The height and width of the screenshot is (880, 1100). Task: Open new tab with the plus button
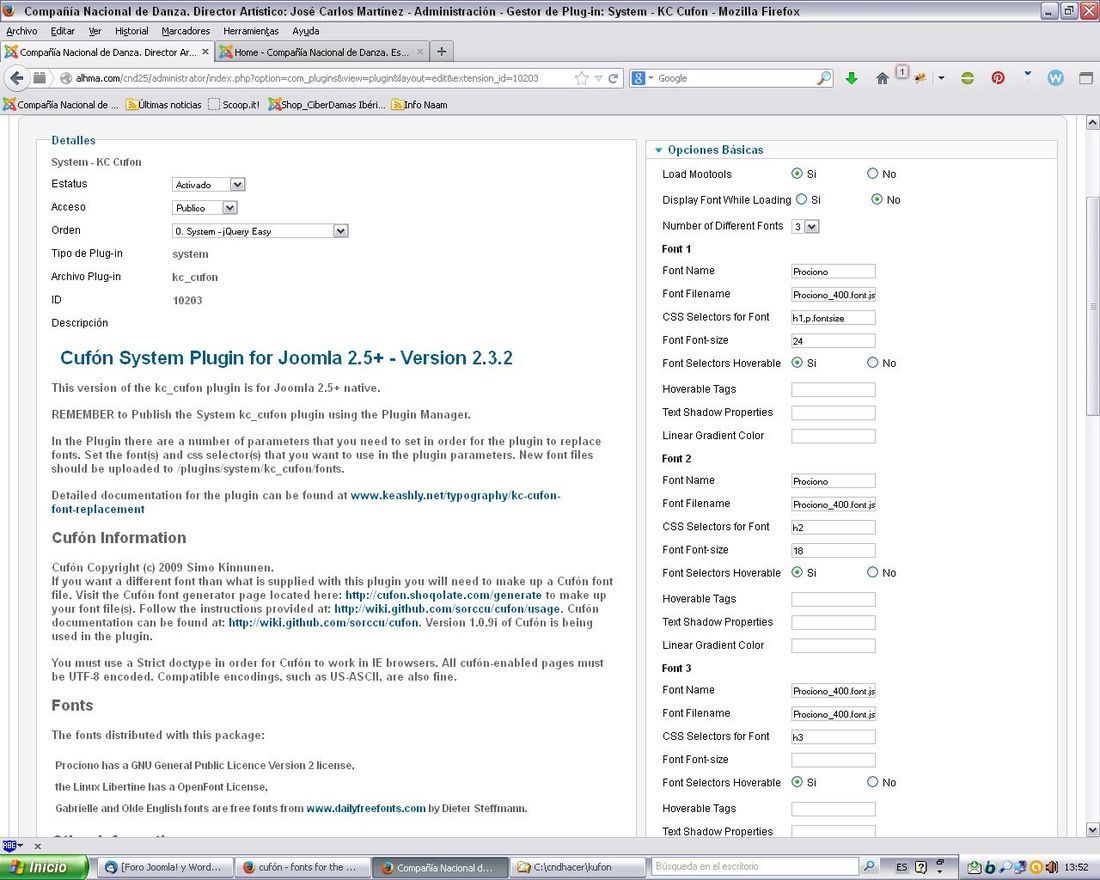pos(441,51)
